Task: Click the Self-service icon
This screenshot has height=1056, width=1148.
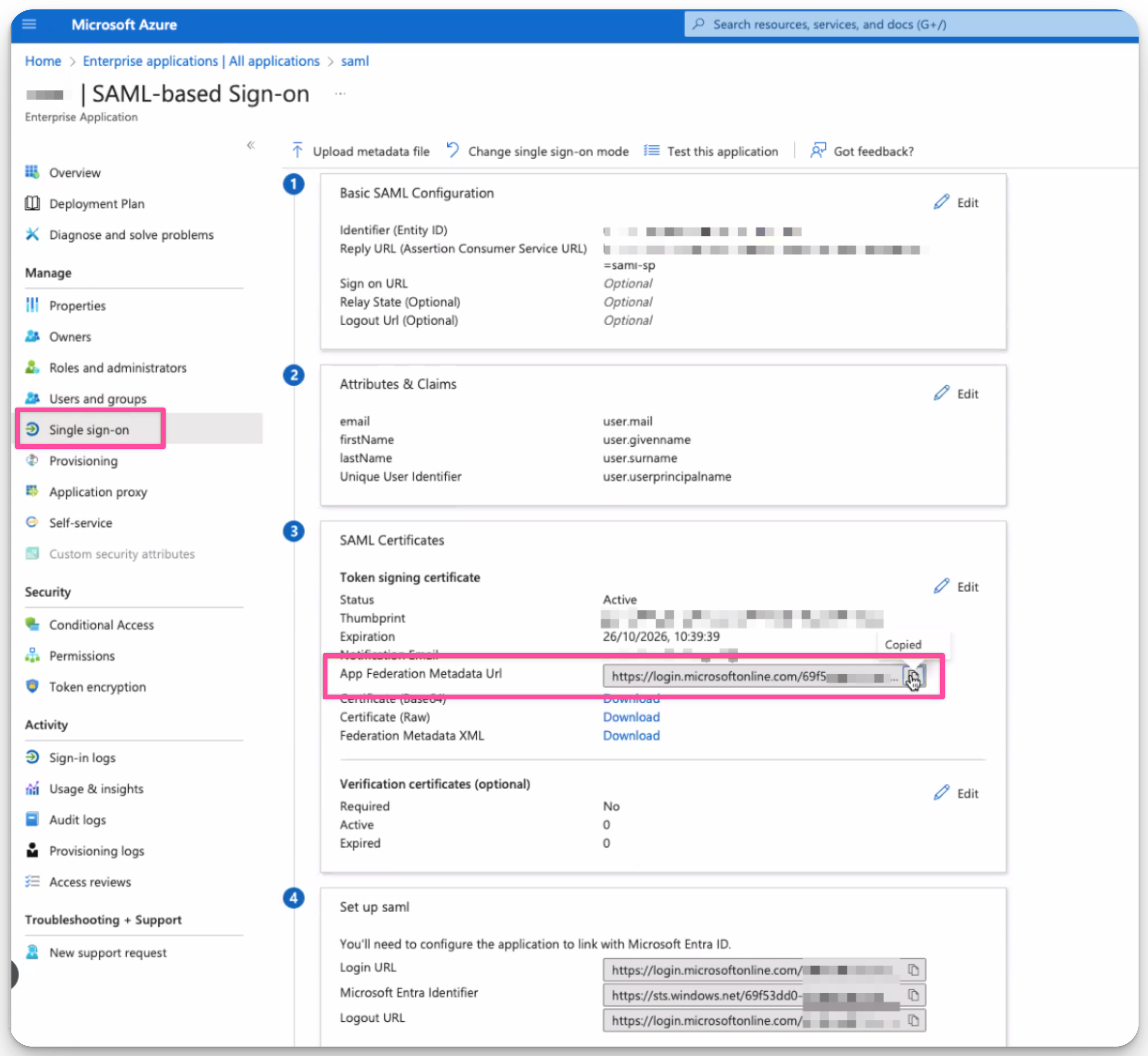Action: pos(32,522)
